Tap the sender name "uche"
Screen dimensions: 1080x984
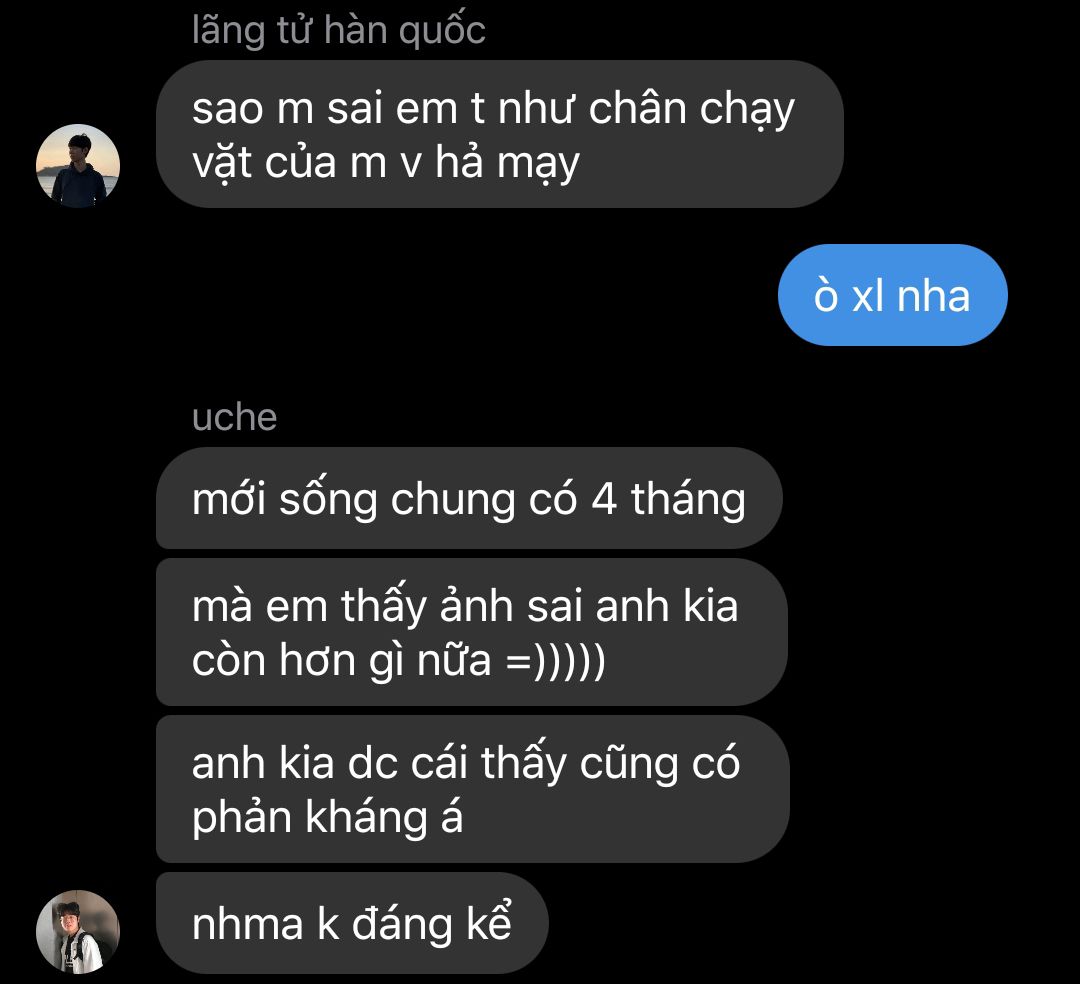[234, 417]
